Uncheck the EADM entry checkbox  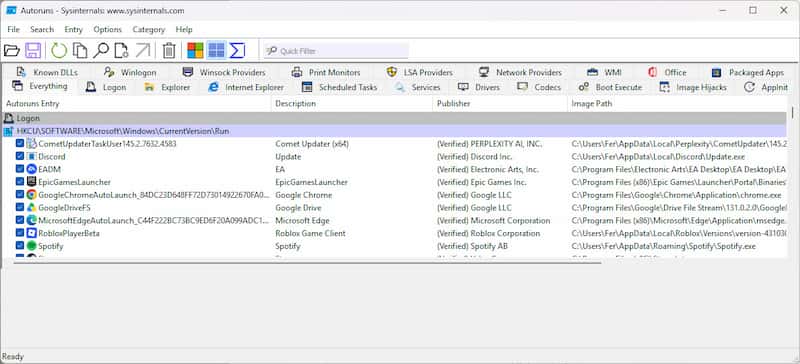coord(20,169)
